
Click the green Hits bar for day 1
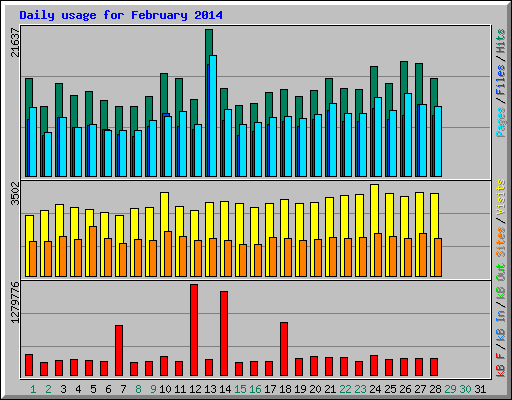click(x=29, y=93)
